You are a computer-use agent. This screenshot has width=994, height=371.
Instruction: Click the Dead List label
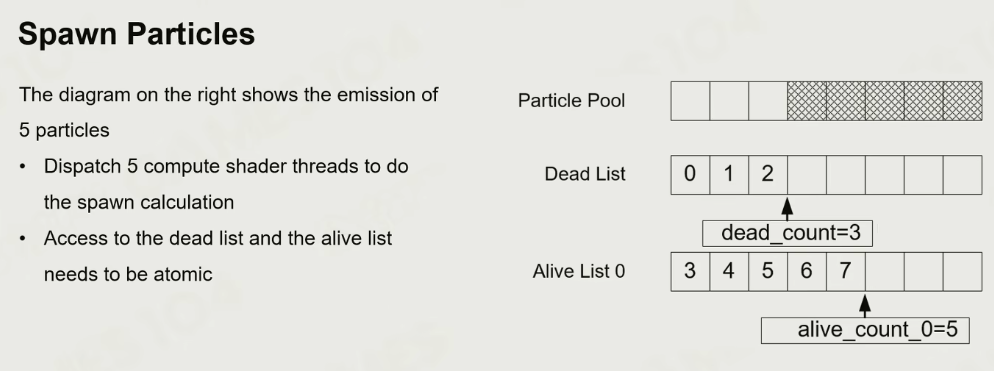click(585, 174)
